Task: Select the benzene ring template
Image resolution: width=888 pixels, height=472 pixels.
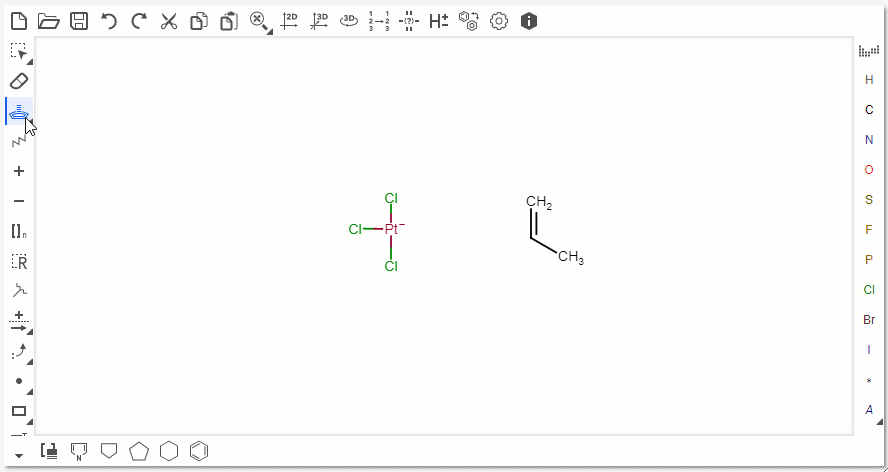Action: click(x=199, y=450)
